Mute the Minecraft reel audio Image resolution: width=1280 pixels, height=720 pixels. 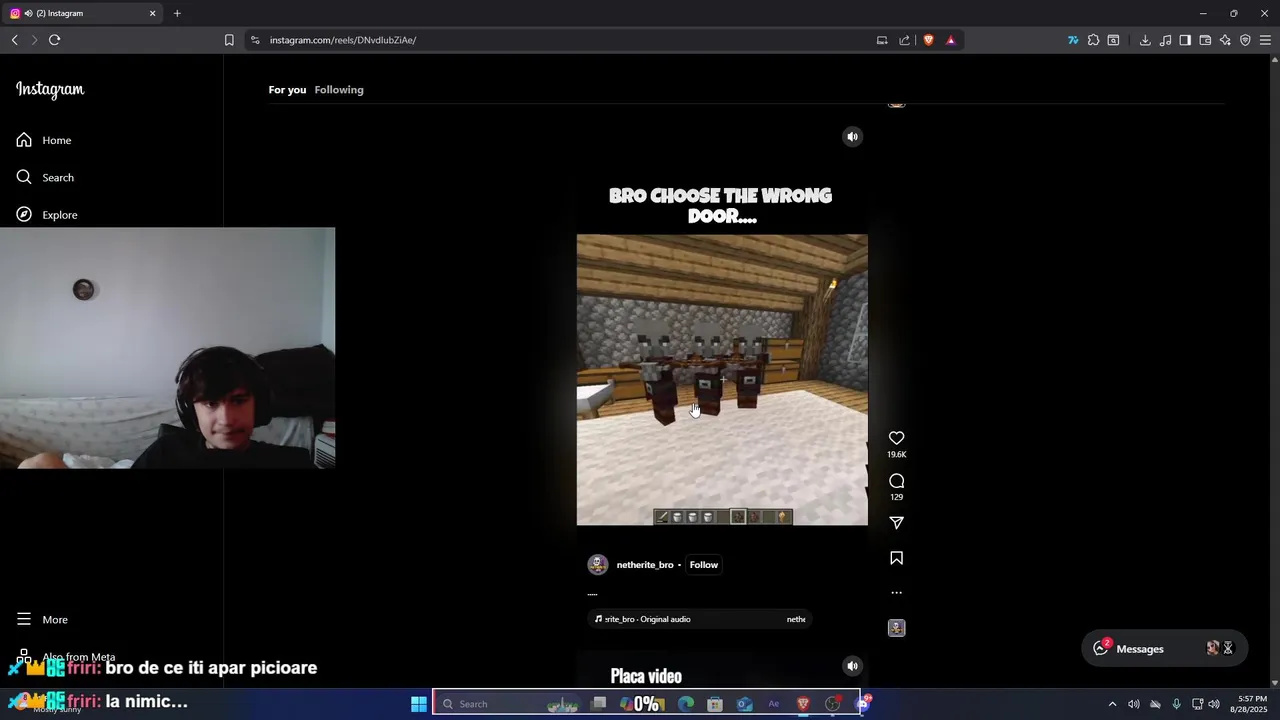coord(852,137)
